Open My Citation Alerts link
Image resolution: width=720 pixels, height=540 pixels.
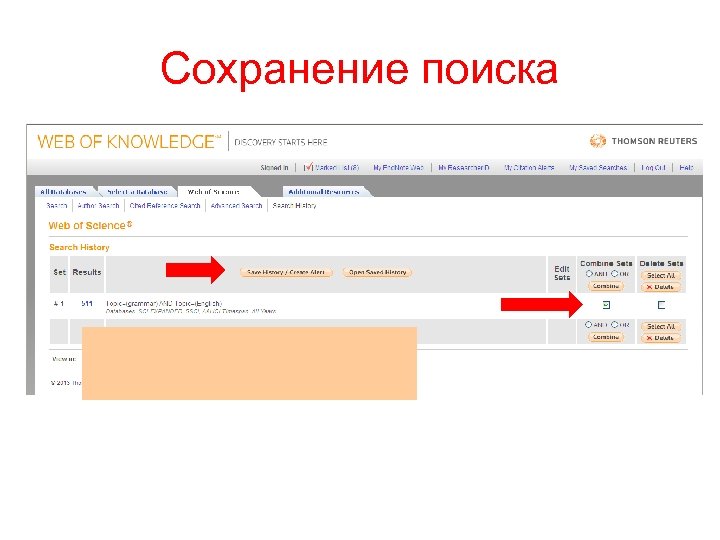click(529, 168)
